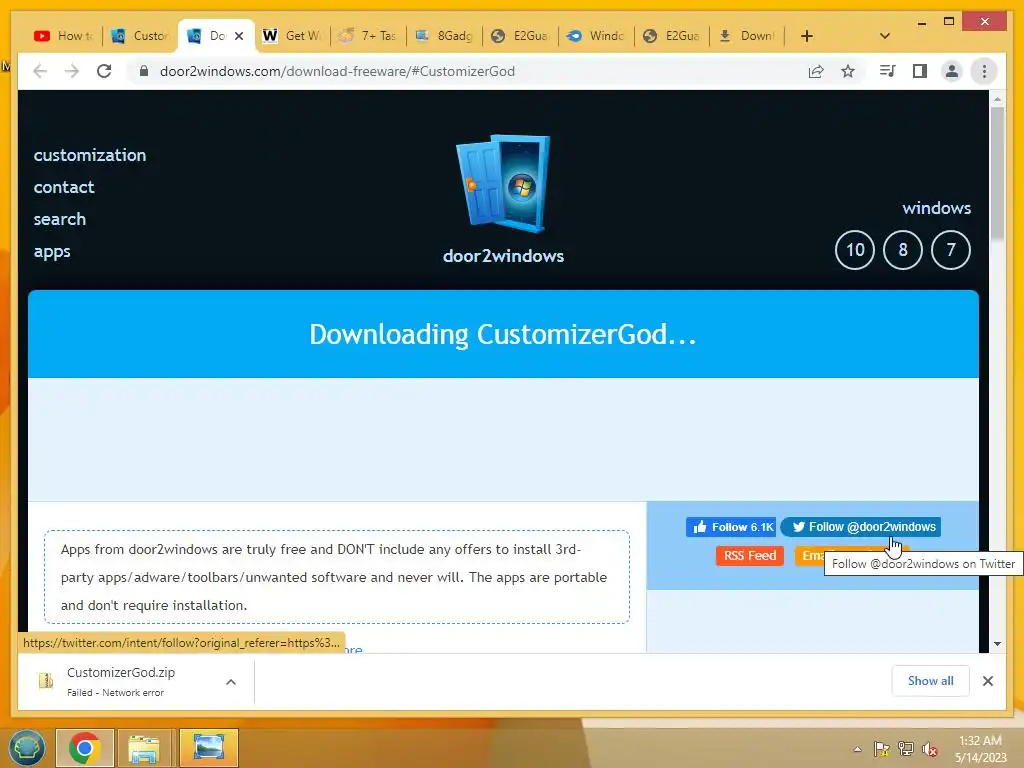Open the RSS Feed button
The height and width of the screenshot is (768, 1024).
[750, 556]
